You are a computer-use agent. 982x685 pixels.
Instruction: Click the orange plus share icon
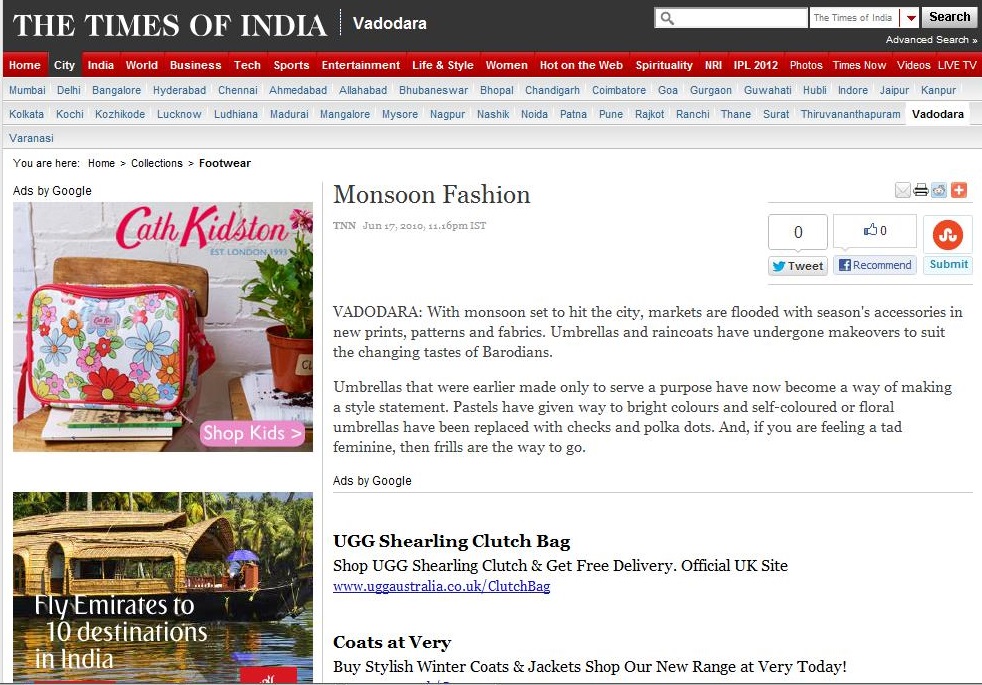(x=959, y=190)
